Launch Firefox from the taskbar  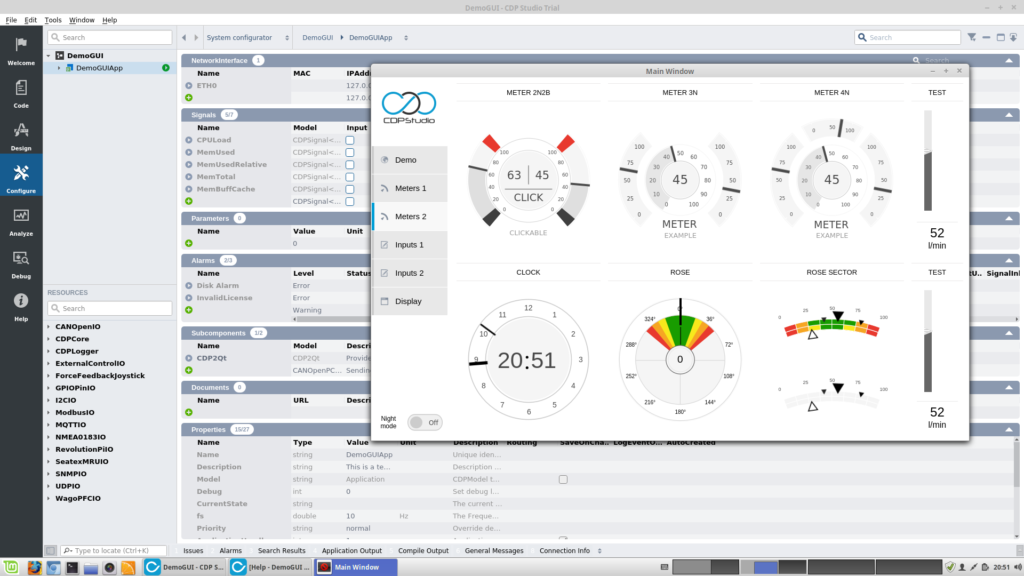coord(33,567)
